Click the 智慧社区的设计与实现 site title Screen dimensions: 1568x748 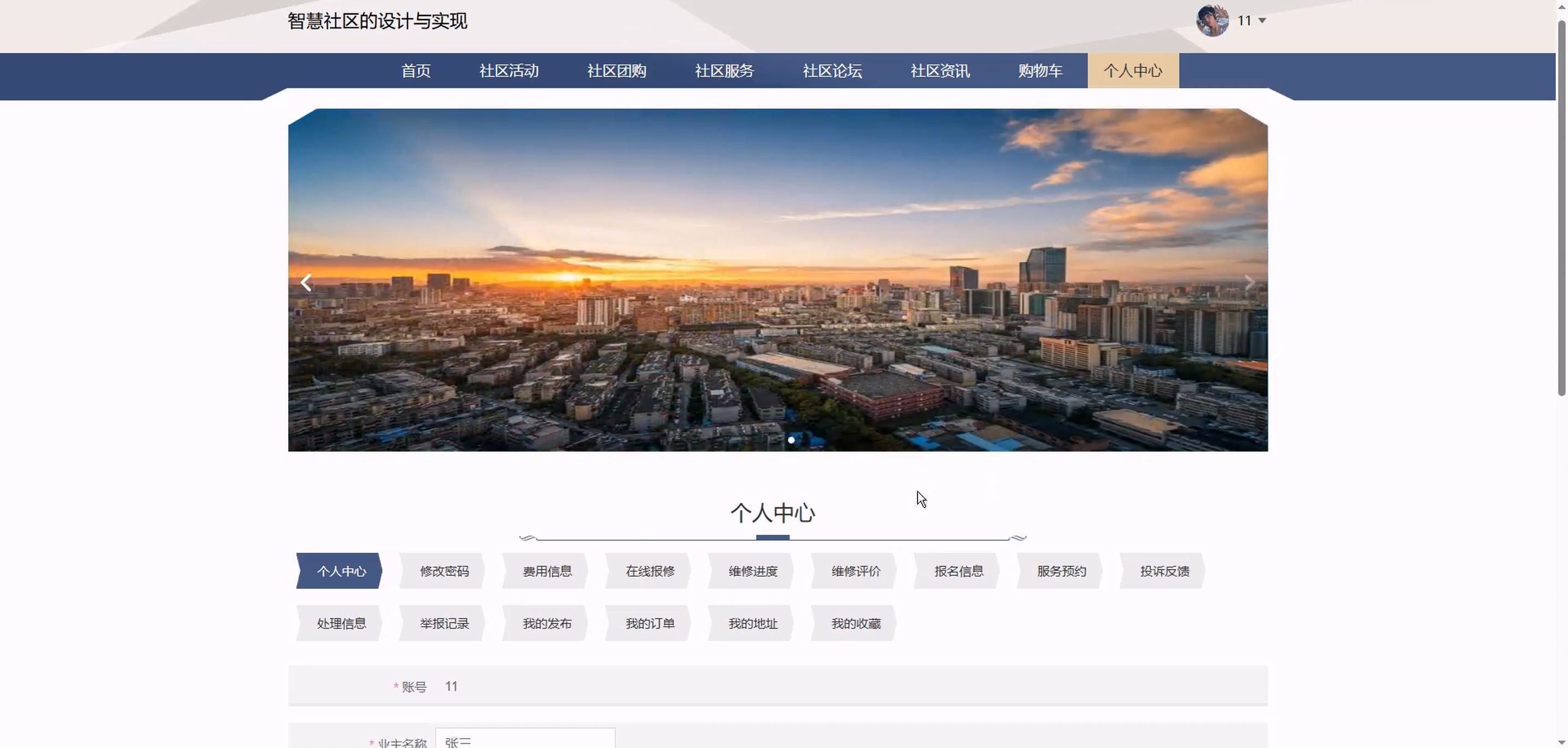point(377,21)
